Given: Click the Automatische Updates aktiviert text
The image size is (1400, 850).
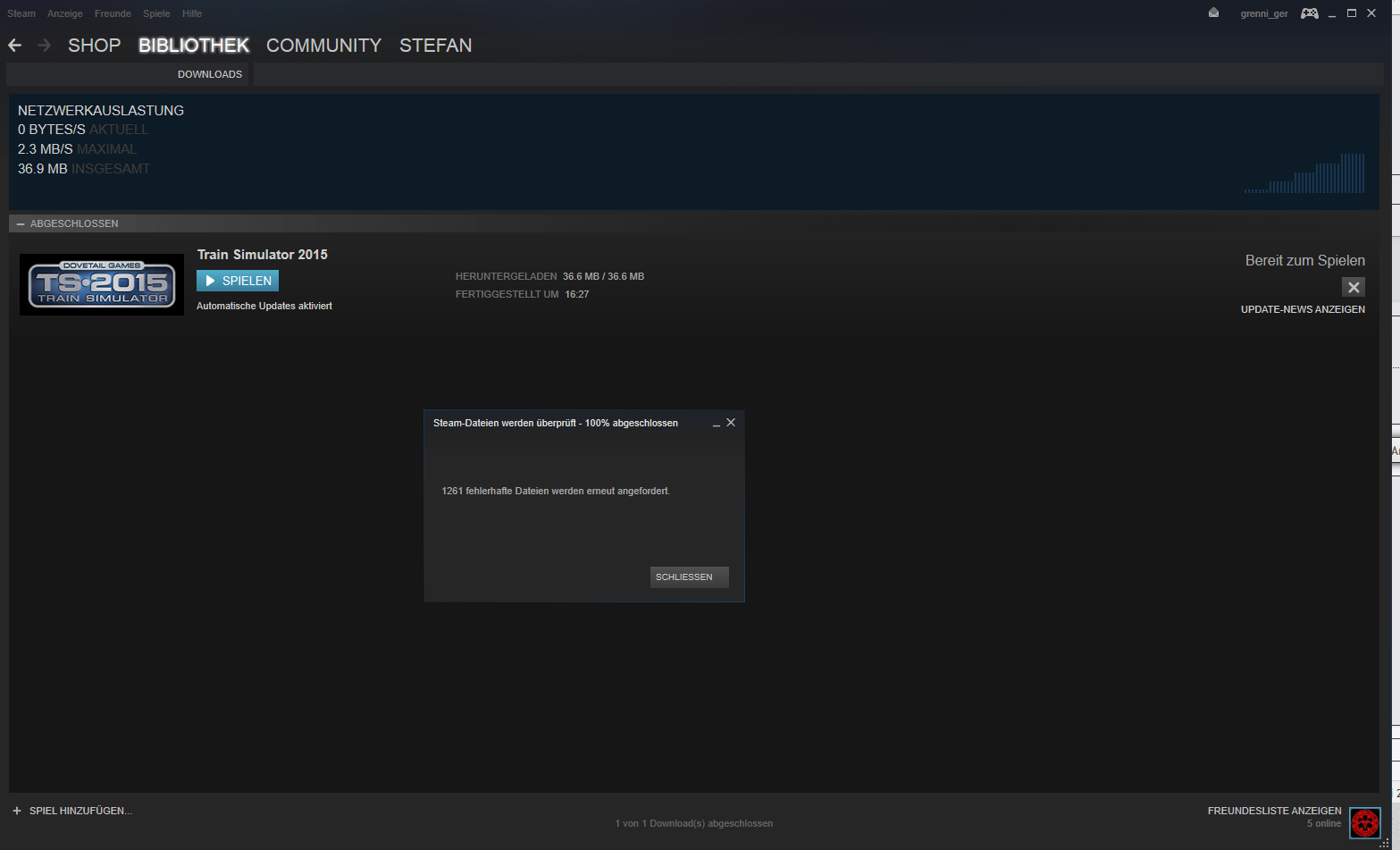Looking at the screenshot, I should coord(264,306).
